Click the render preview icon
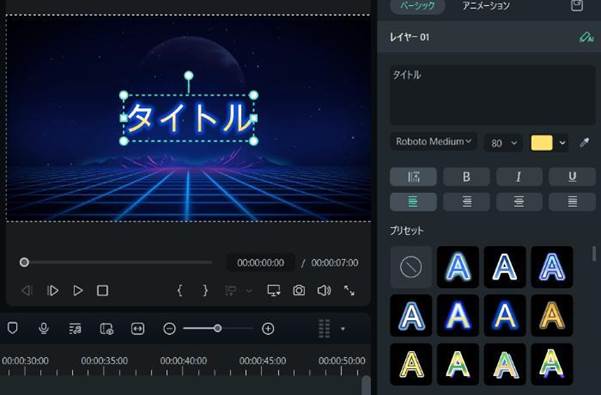This screenshot has height=395, width=601. [x=107, y=328]
